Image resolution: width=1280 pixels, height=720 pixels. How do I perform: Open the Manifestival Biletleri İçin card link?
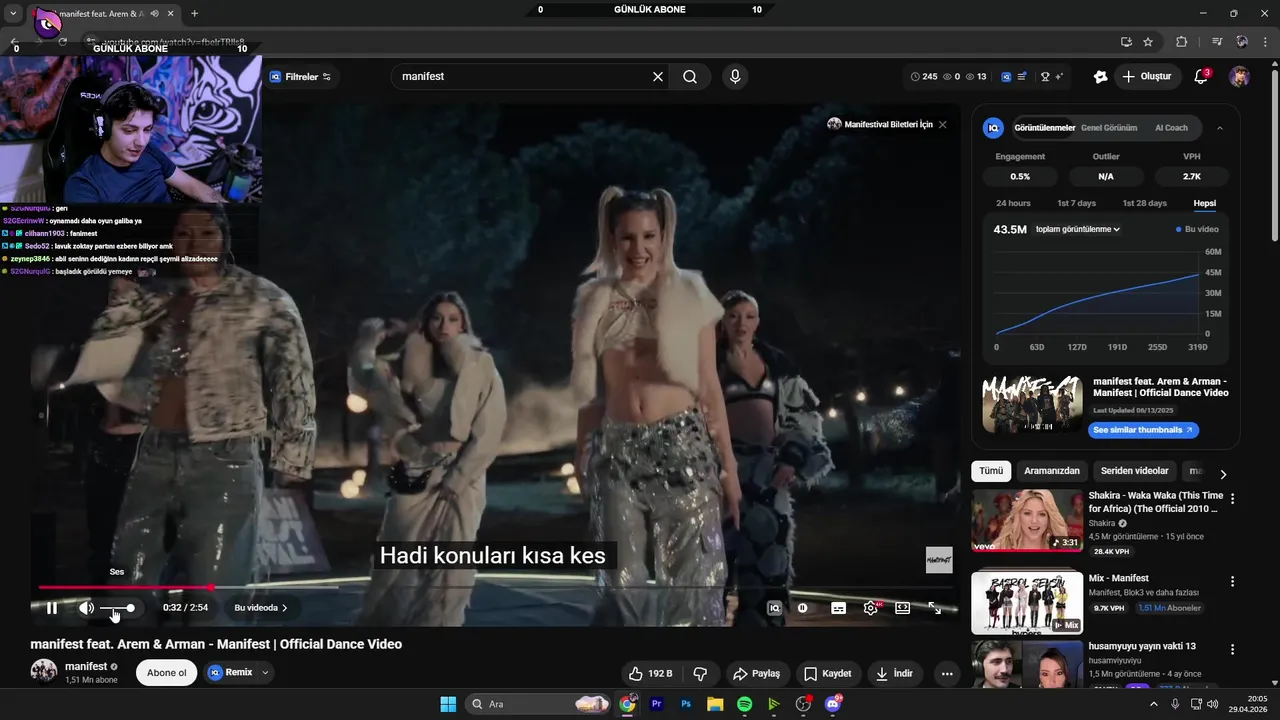pos(880,124)
